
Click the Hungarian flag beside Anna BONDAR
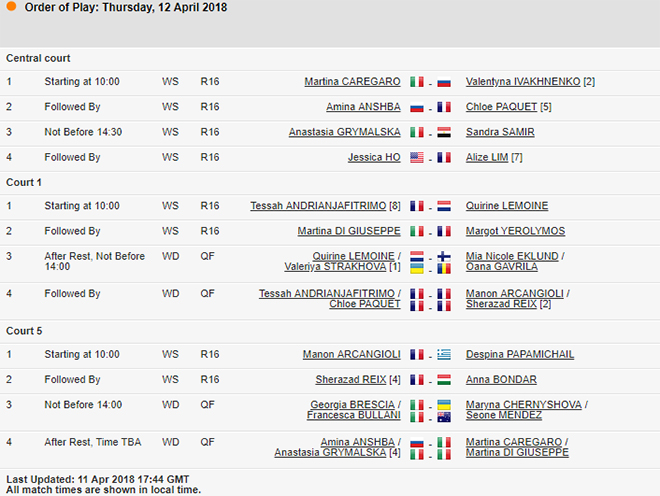444,380
